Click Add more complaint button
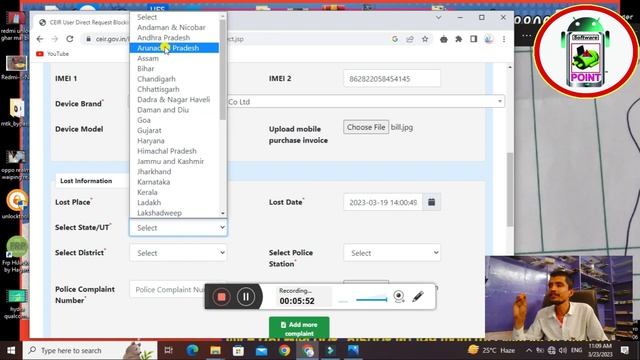The height and width of the screenshot is (360, 640). pyautogui.click(x=299, y=328)
